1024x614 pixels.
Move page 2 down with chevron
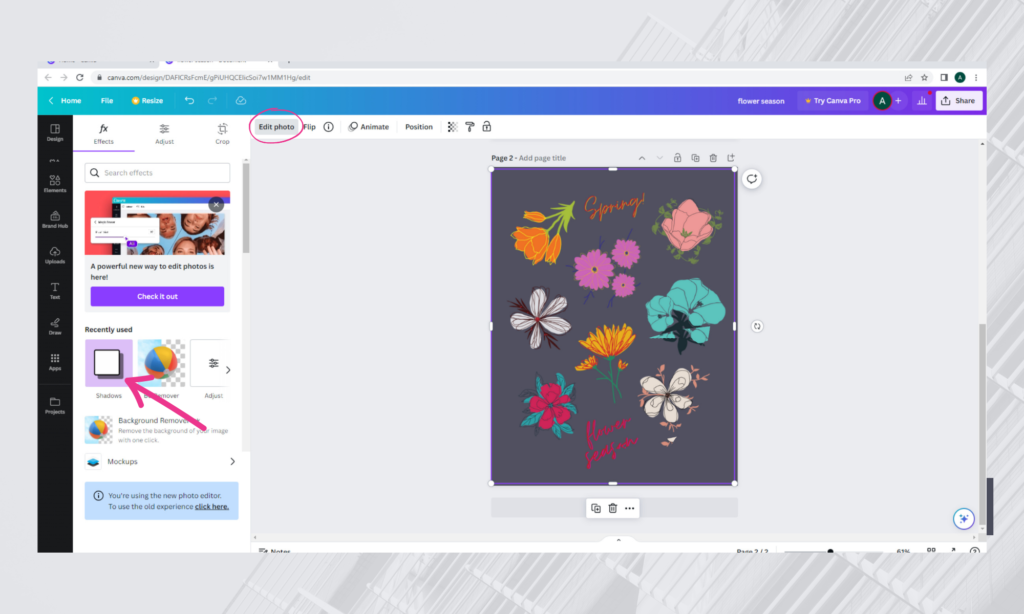660,158
